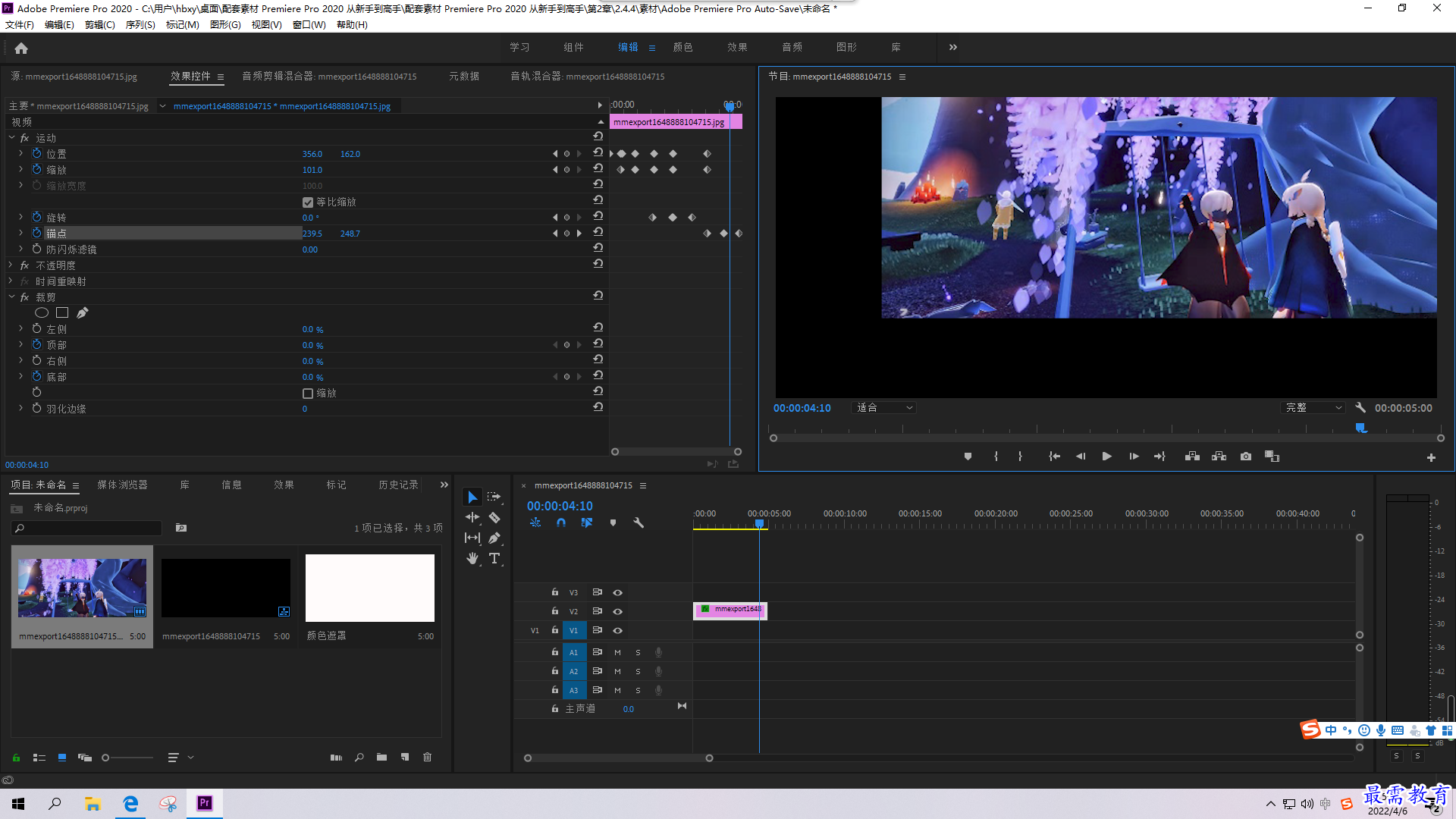Open program monitor settings wrench
The width and height of the screenshot is (1456, 819).
pyautogui.click(x=1360, y=408)
